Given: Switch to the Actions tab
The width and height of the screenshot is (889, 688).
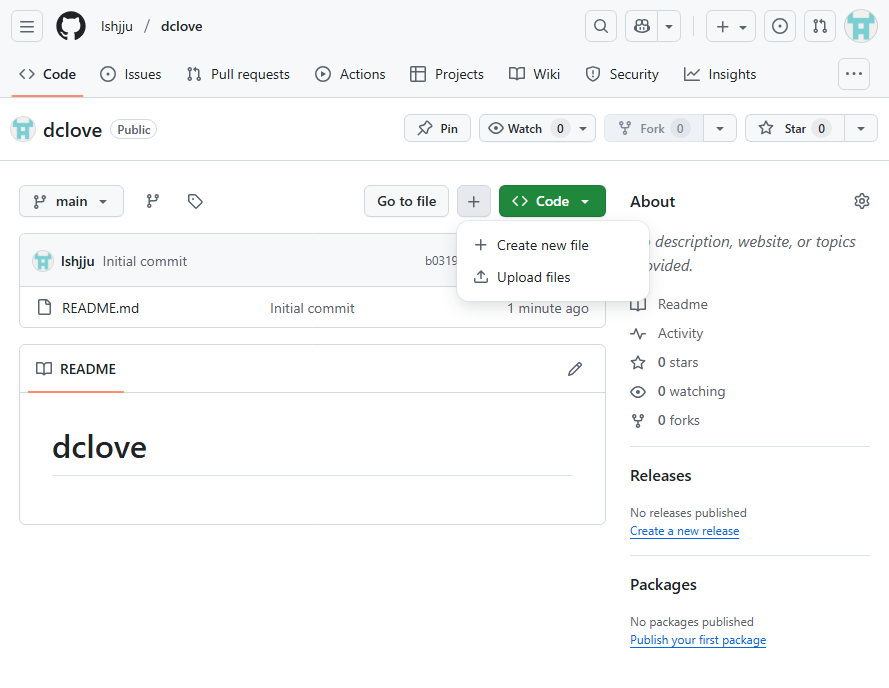Looking at the screenshot, I should pyautogui.click(x=350, y=74).
